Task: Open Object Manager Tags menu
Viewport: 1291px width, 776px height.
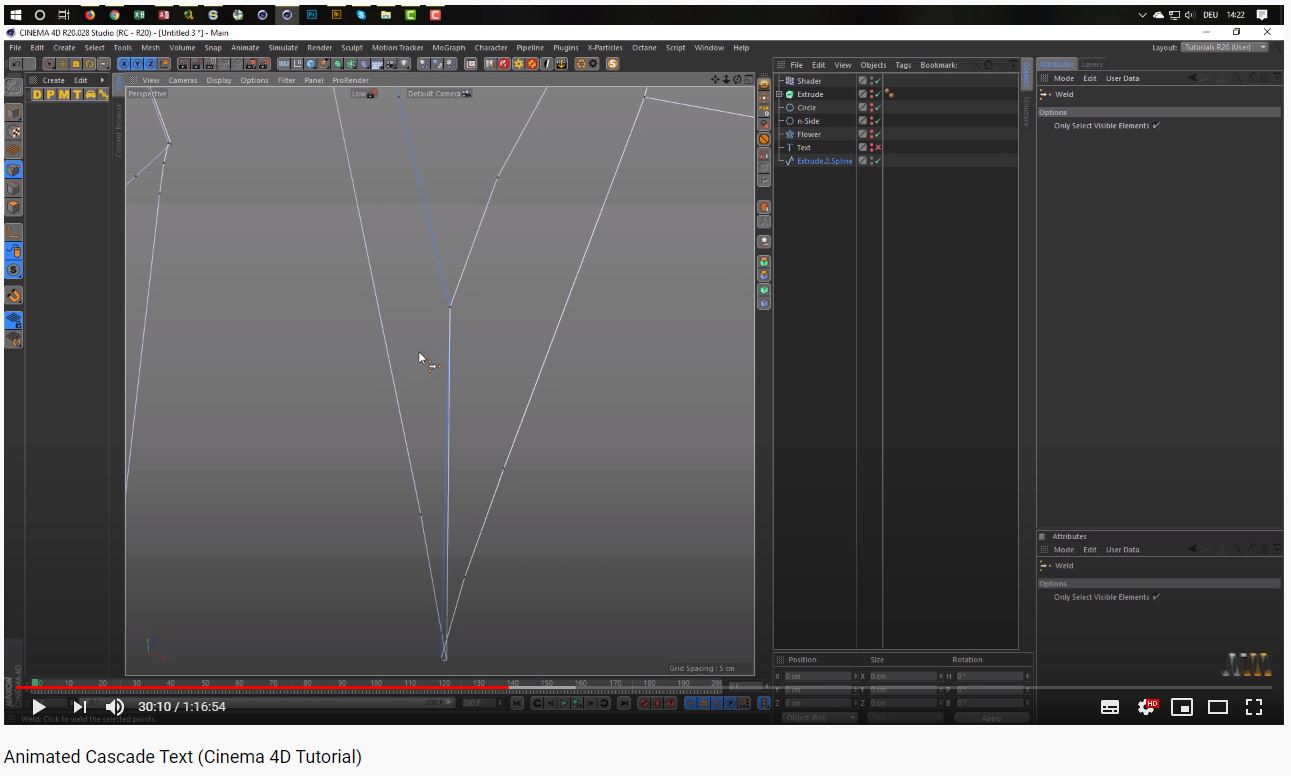Action: click(903, 65)
